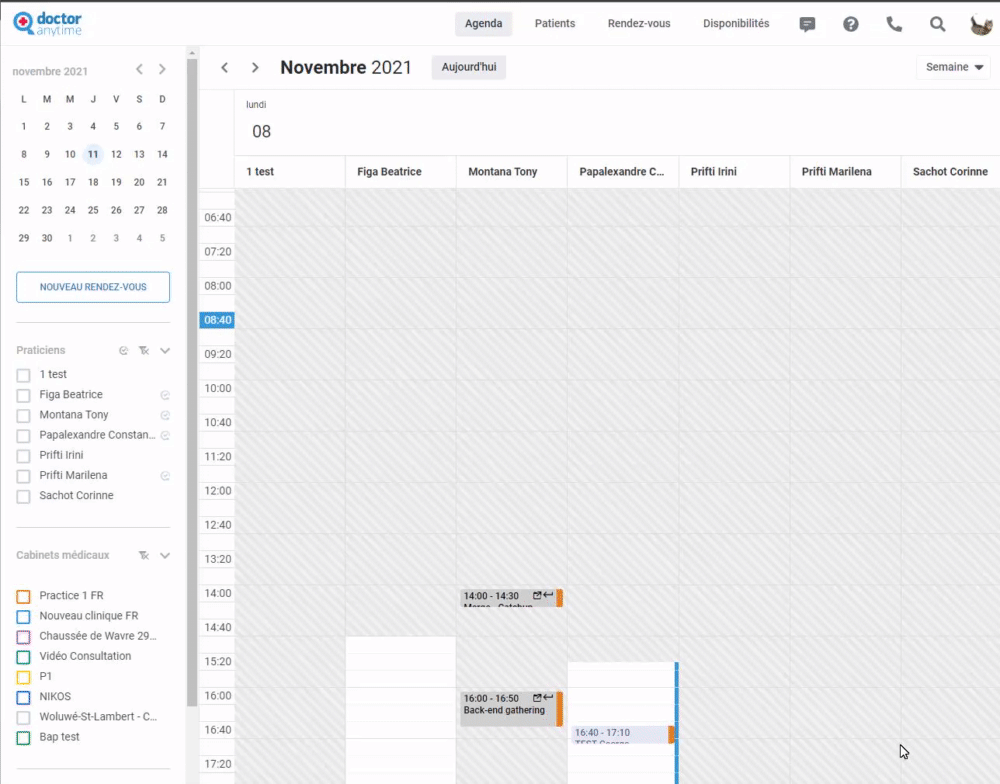Toggle the Vidéo Consultation checkbox
Viewport: 1000px width, 784px height.
click(24, 657)
